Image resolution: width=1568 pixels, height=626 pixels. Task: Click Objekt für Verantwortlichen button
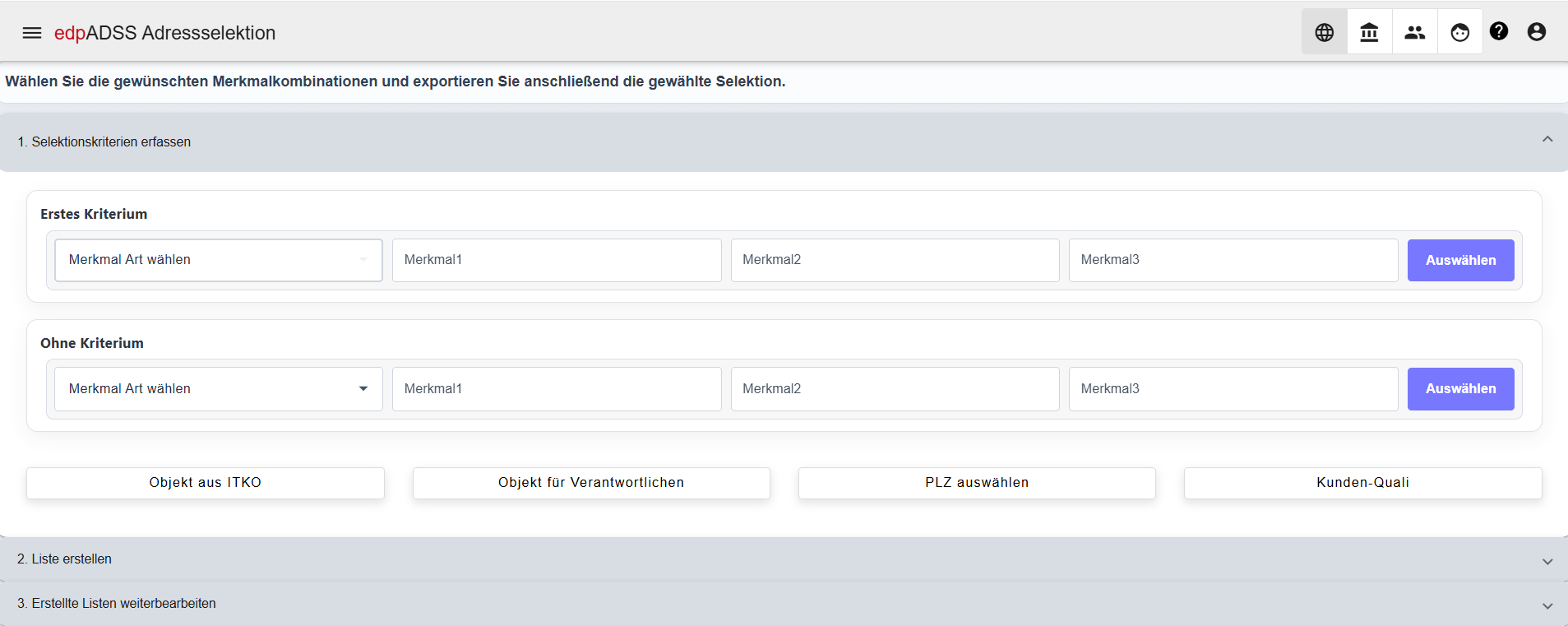pyautogui.click(x=591, y=483)
